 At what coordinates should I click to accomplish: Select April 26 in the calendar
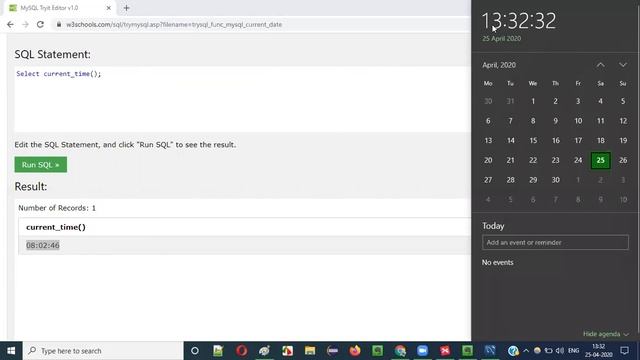click(623, 160)
